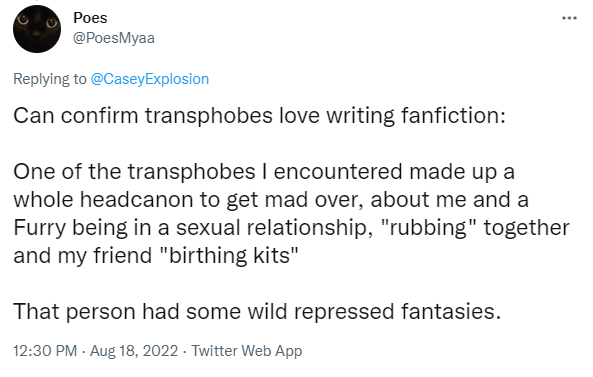Open the Poes display name profile
Screen dimensions: 593x377
click(90, 18)
